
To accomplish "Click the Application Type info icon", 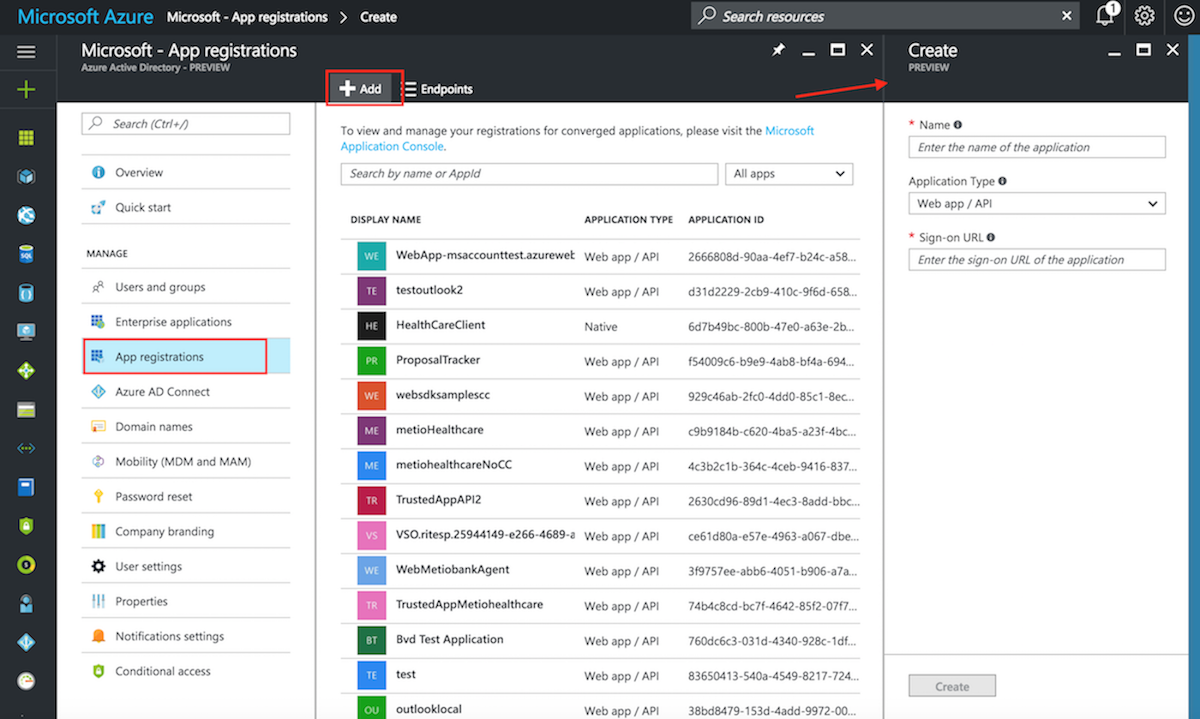I will (x=1003, y=181).
